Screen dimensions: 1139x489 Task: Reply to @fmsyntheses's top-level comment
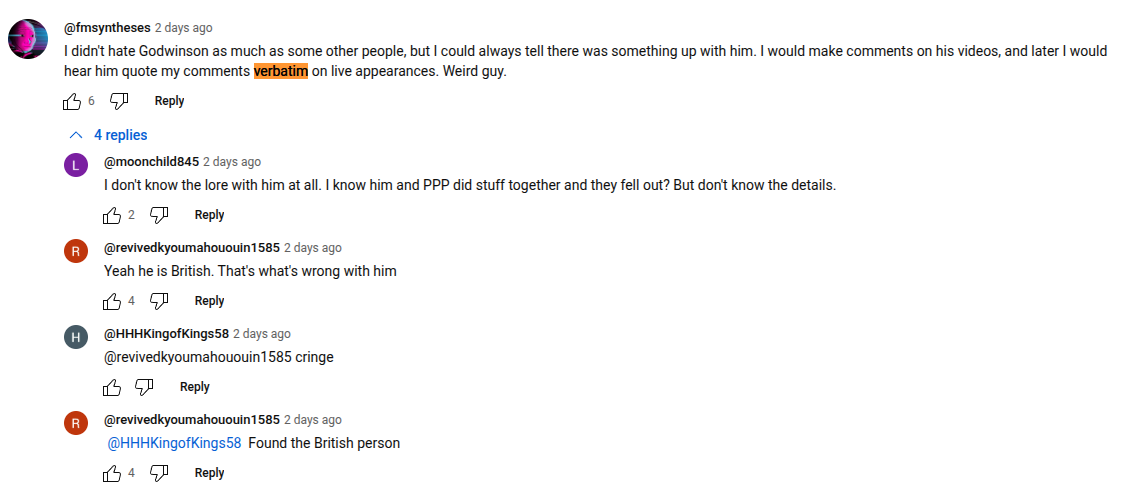pos(169,101)
